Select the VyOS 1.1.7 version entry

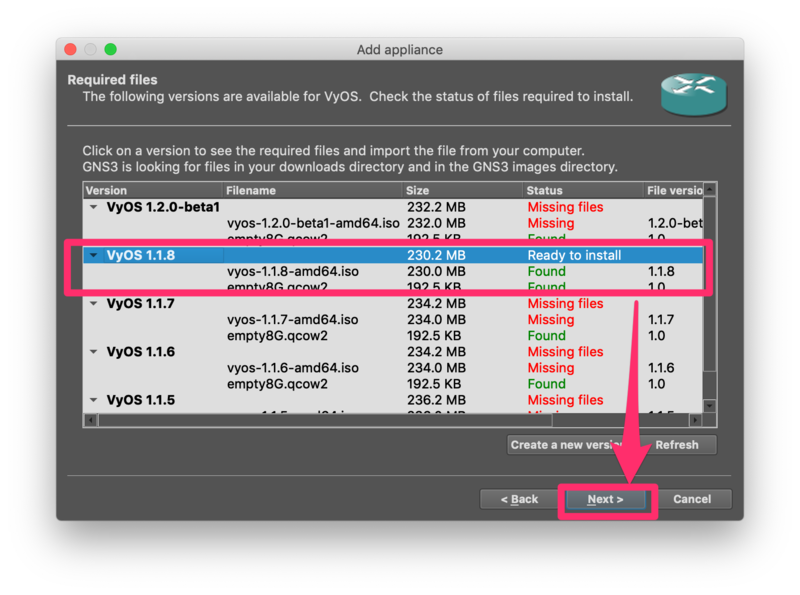(140, 304)
